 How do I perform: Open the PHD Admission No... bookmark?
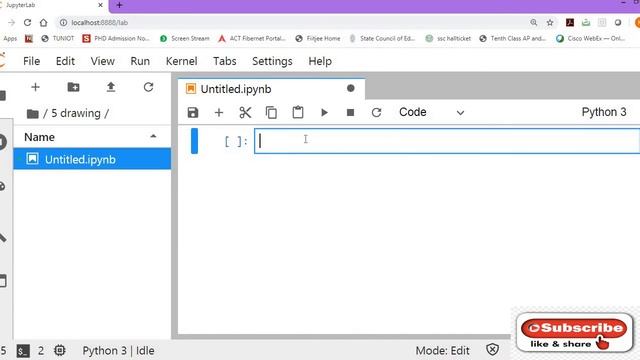click(116, 38)
